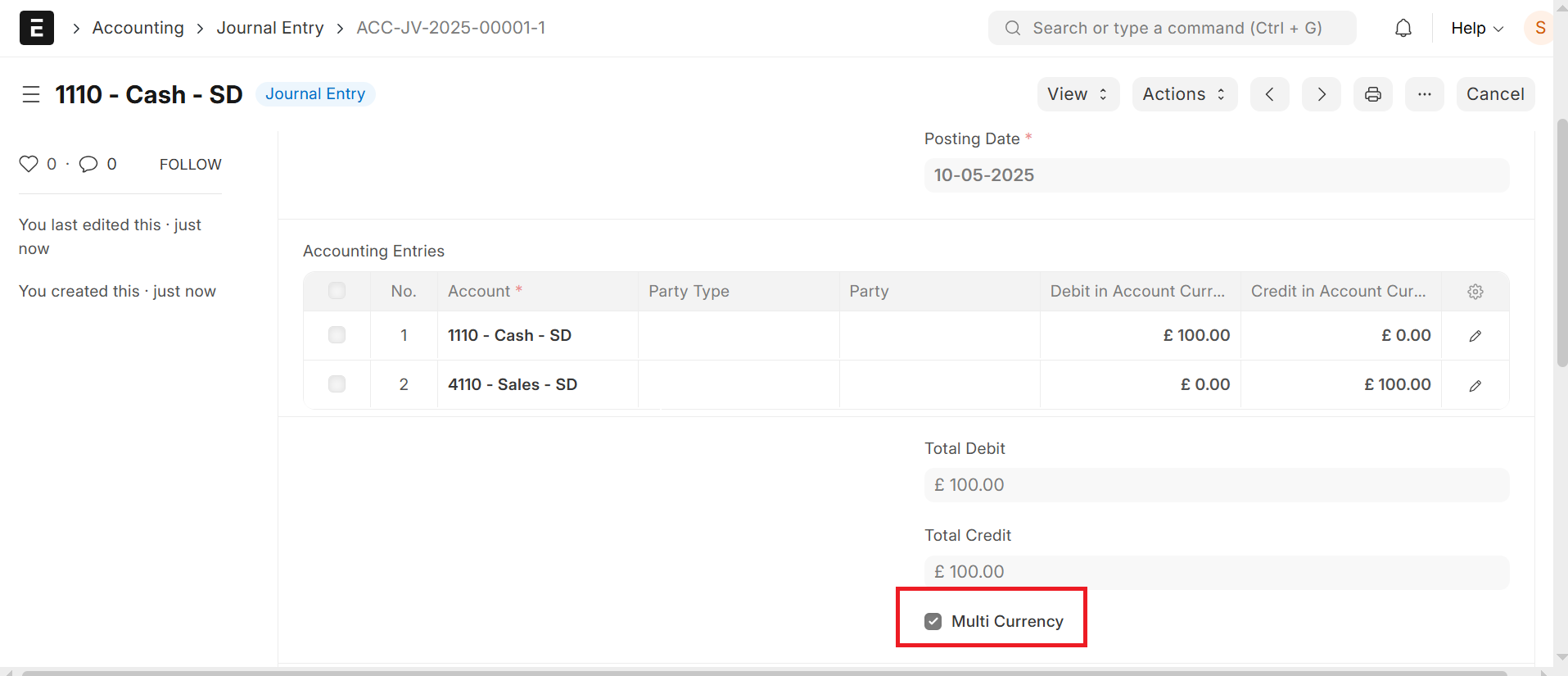Select row 1 Cash account checkbox

click(337, 335)
